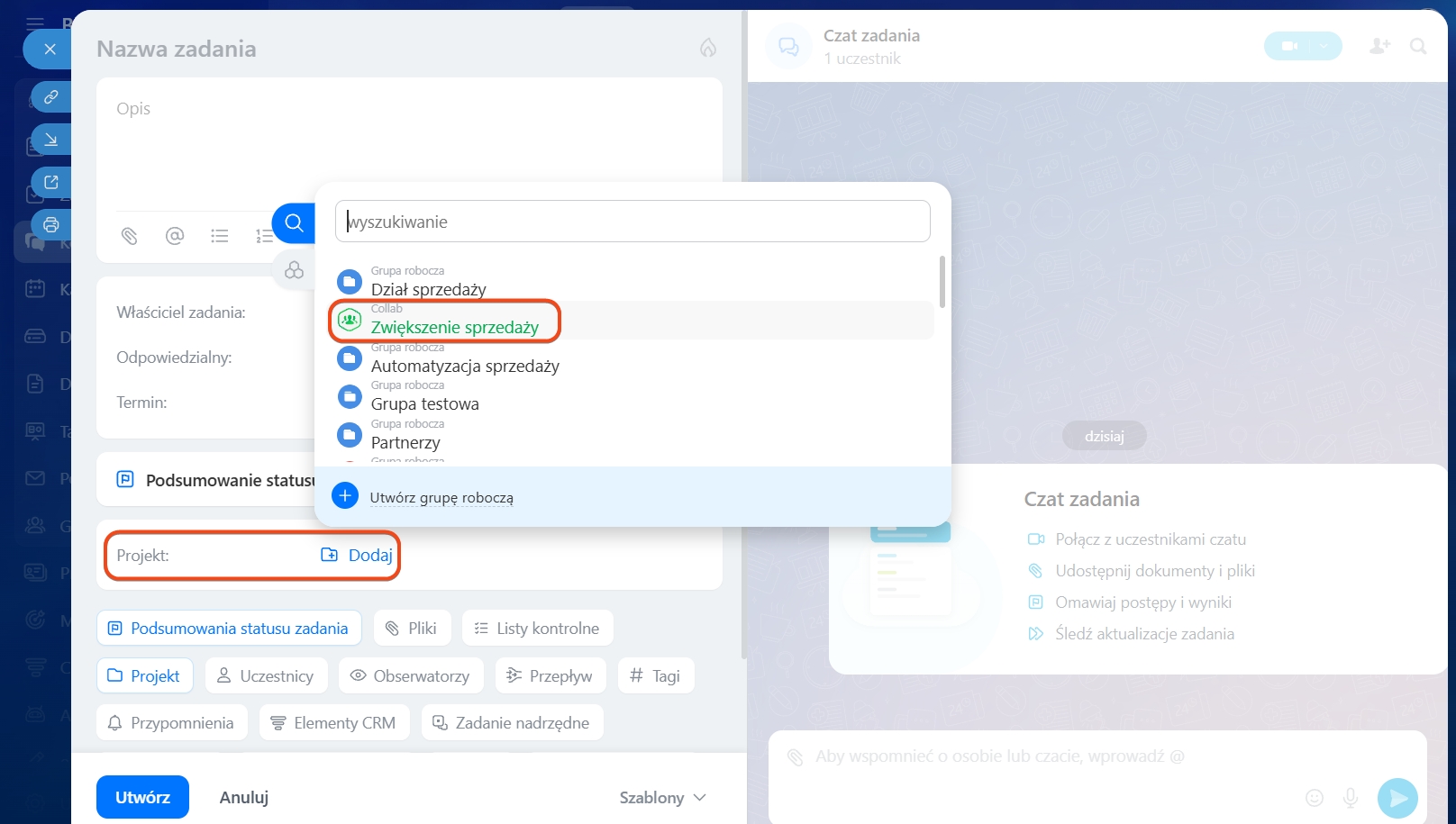Record a voice message with microphone icon
Viewport: 1456px width, 824px height.
pos(1351,797)
